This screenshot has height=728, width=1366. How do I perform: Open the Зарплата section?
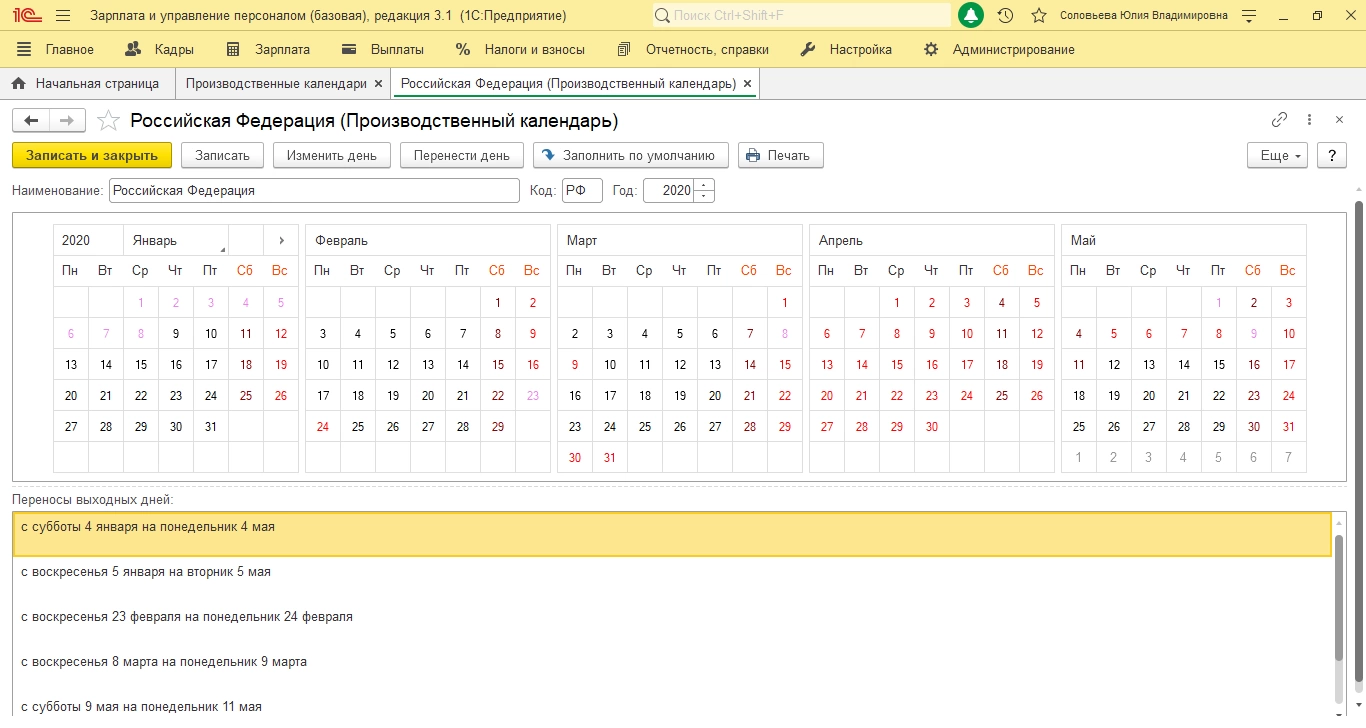pyautogui.click(x=268, y=49)
